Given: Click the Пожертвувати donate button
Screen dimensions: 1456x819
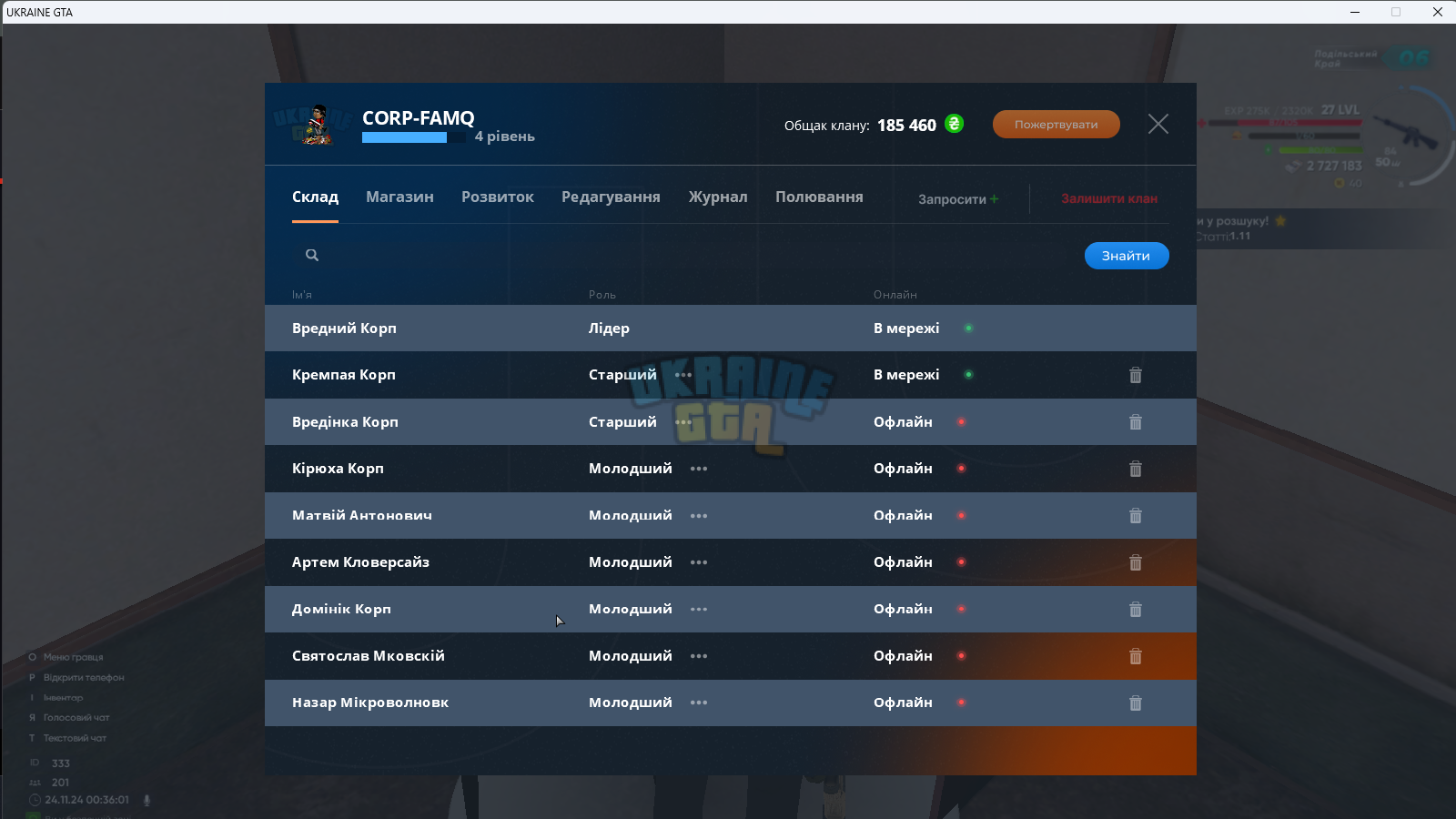Looking at the screenshot, I should coord(1056,125).
